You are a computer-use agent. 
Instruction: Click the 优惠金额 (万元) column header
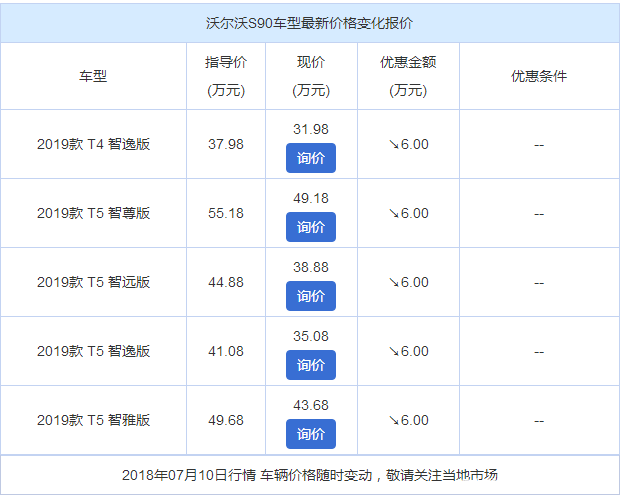[x=408, y=76]
